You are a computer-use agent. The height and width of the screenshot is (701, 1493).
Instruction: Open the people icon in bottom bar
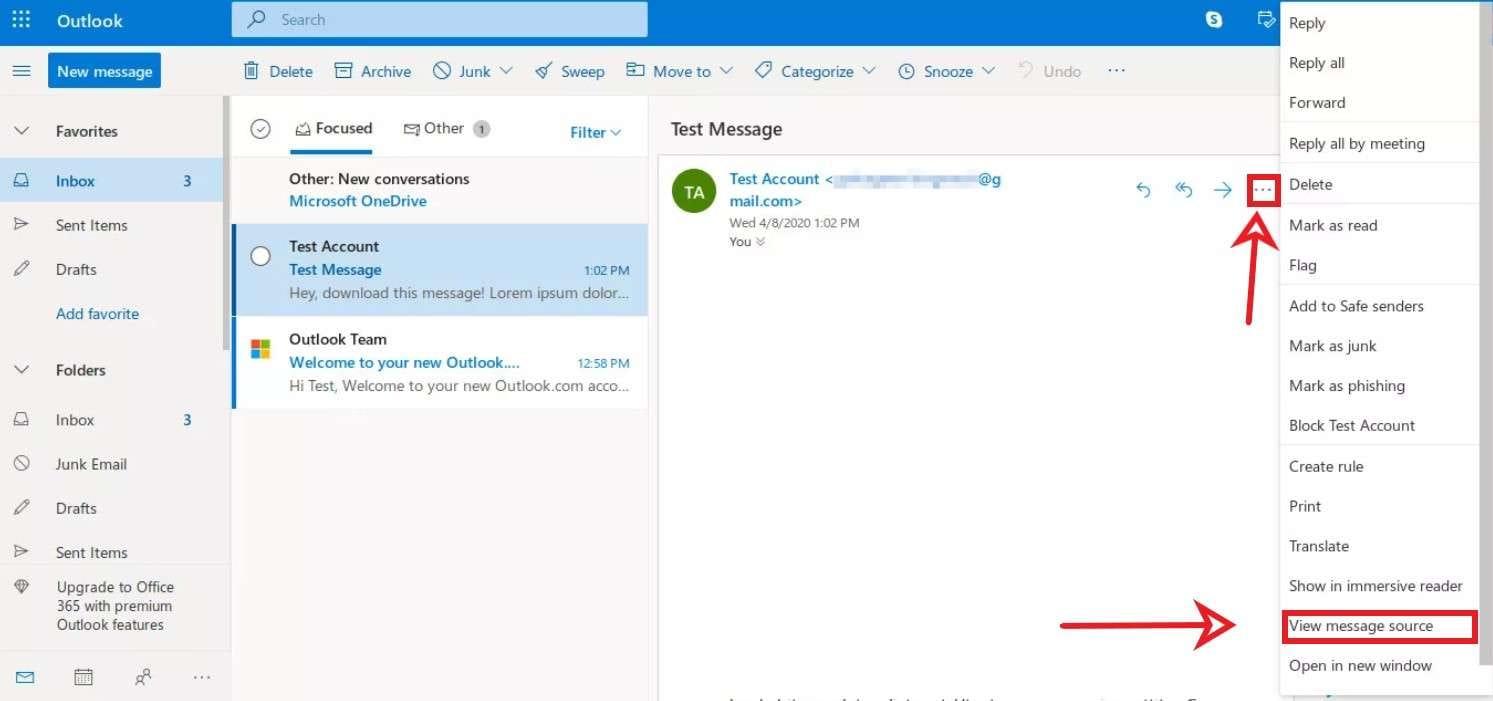tap(143, 677)
